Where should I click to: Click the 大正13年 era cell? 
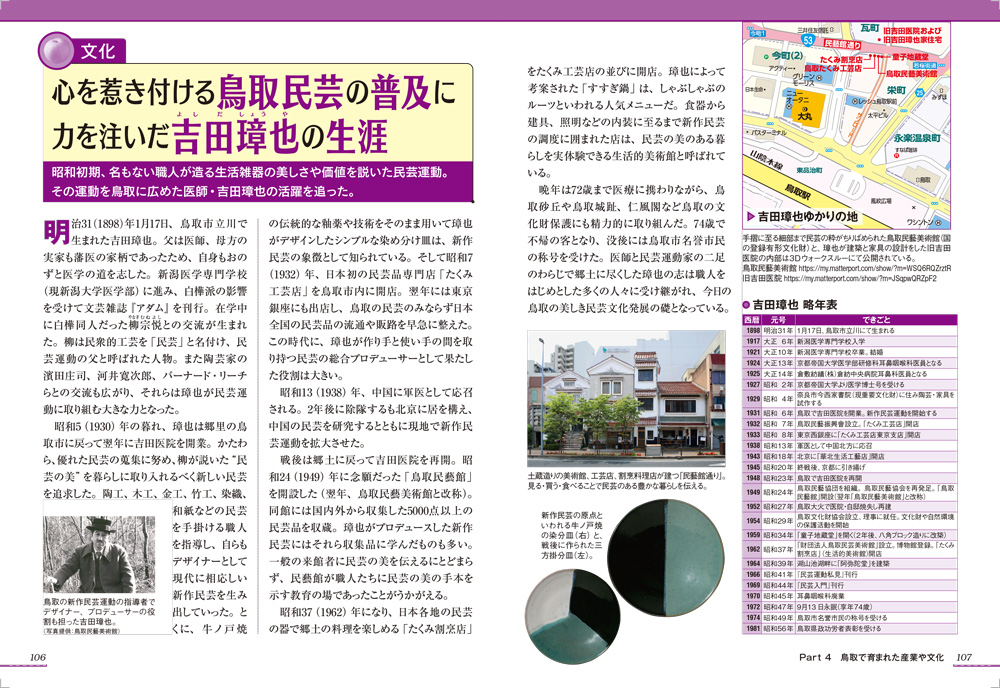pos(778,363)
